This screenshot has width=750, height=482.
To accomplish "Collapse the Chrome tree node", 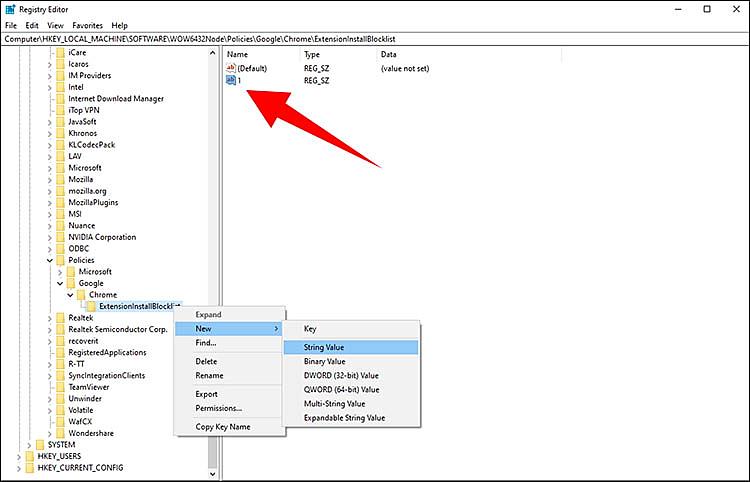I will (70, 295).
